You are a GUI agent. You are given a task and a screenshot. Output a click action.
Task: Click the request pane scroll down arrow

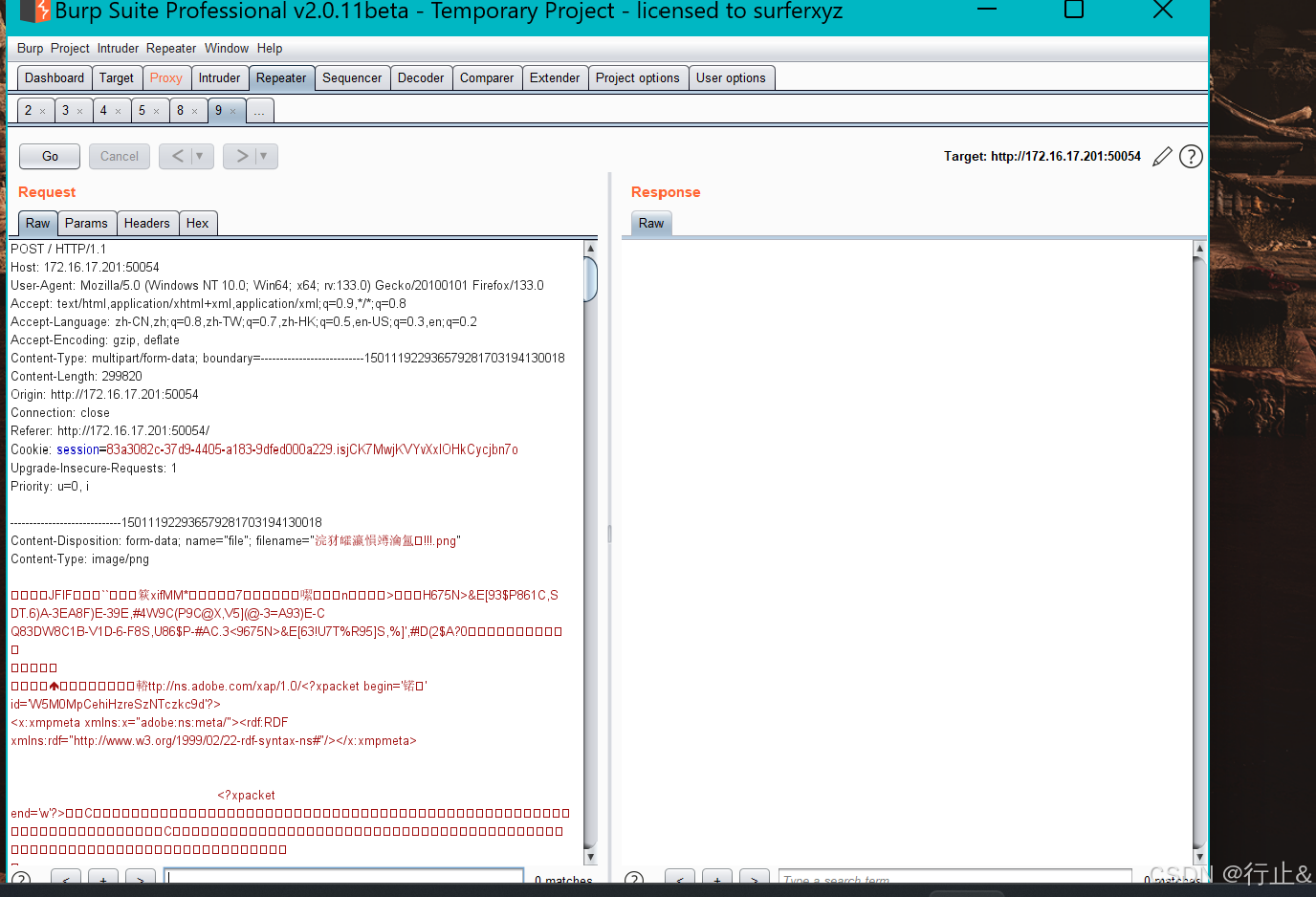(x=590, y=857)
